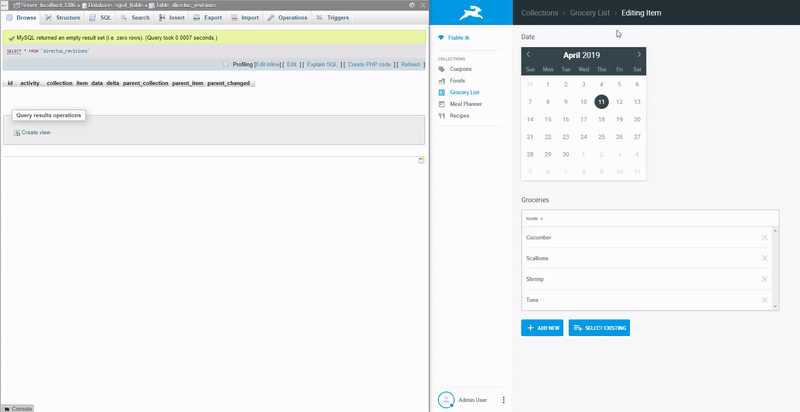This screenshot has height=412, width=800.
Task: Click the Shrimp row text
Action: click(535, 279)
